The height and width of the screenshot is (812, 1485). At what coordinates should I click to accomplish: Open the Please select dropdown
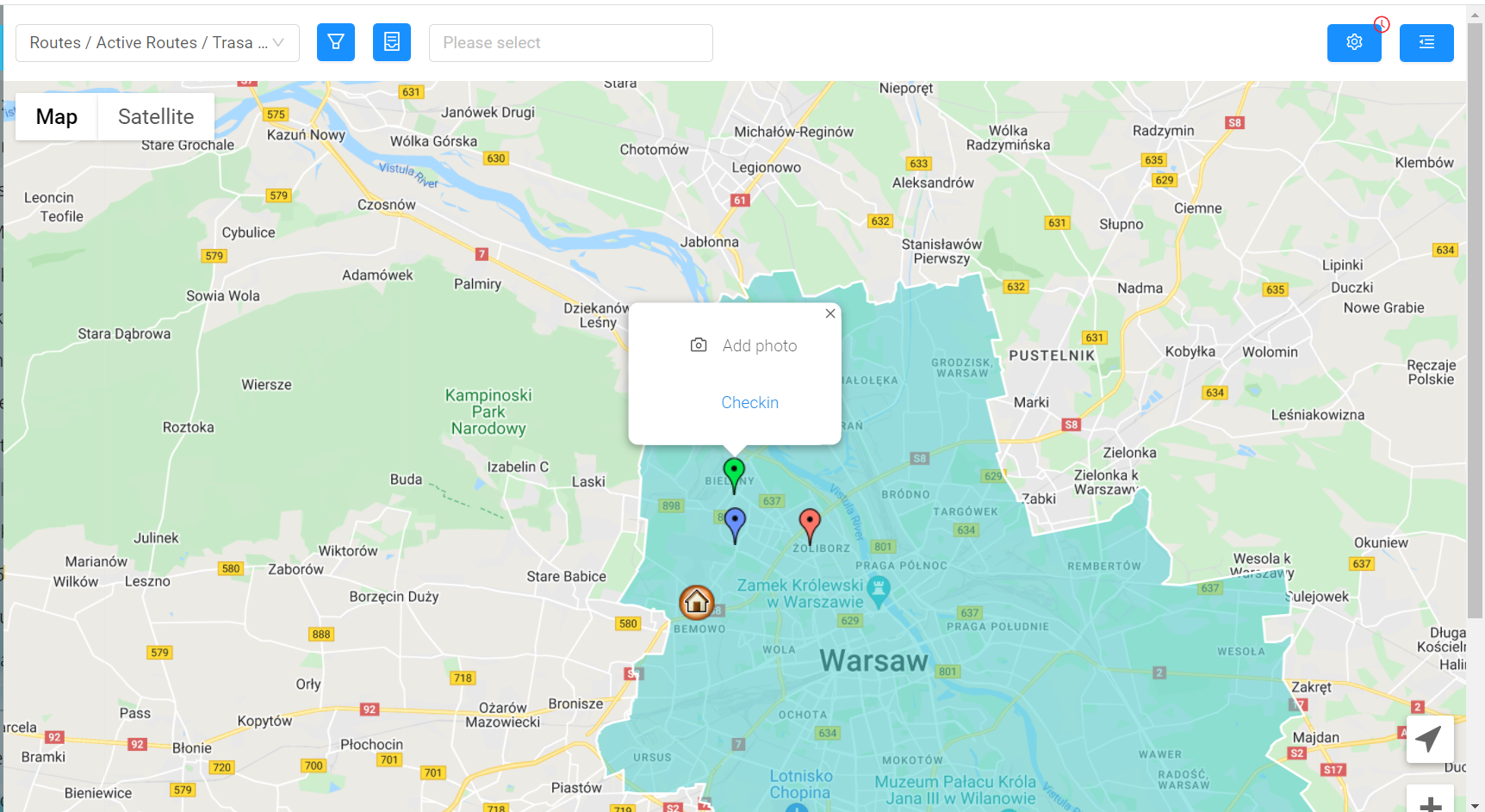pos(571,43)
